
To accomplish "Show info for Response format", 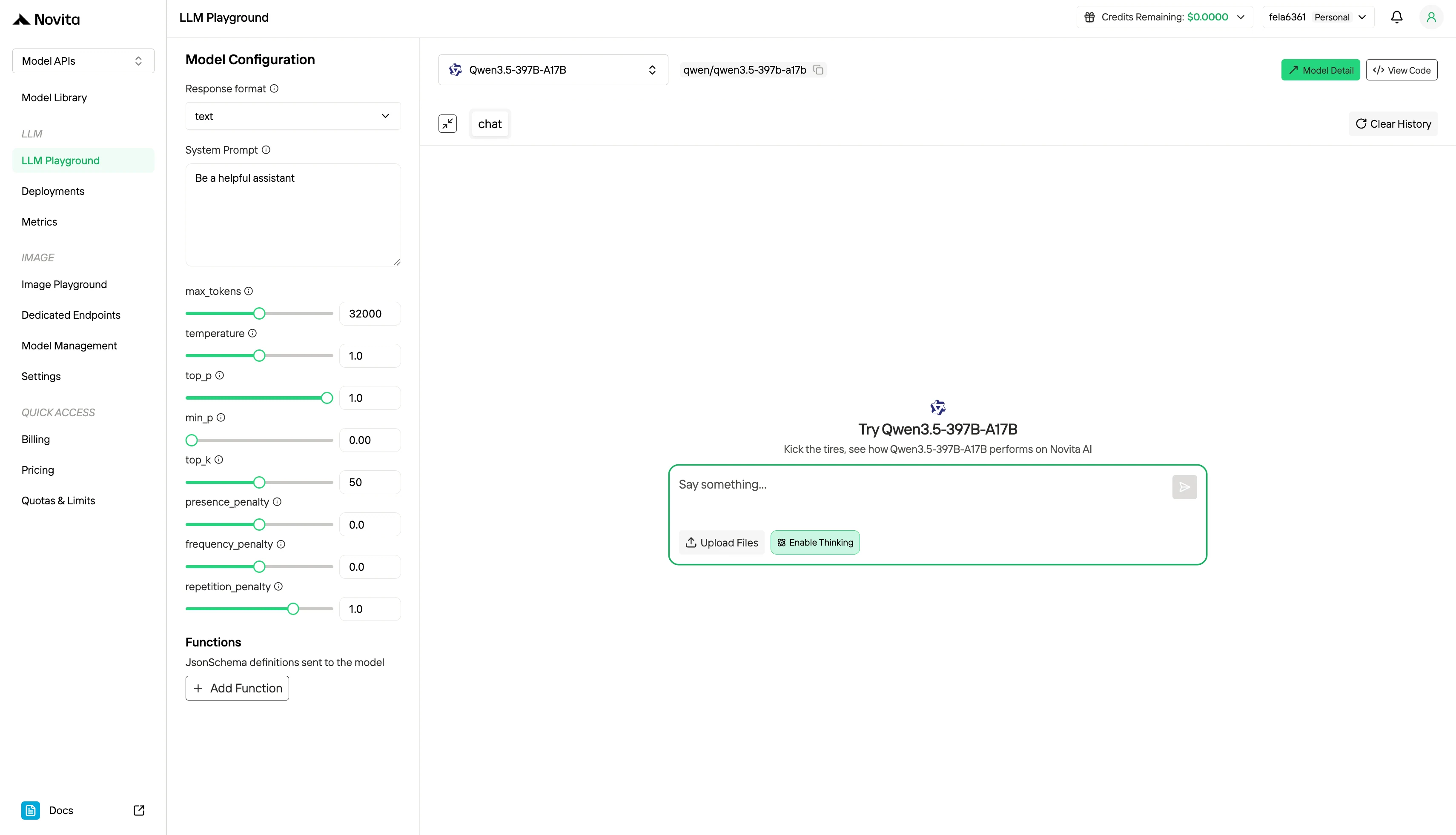I will [x=274, y=89].
